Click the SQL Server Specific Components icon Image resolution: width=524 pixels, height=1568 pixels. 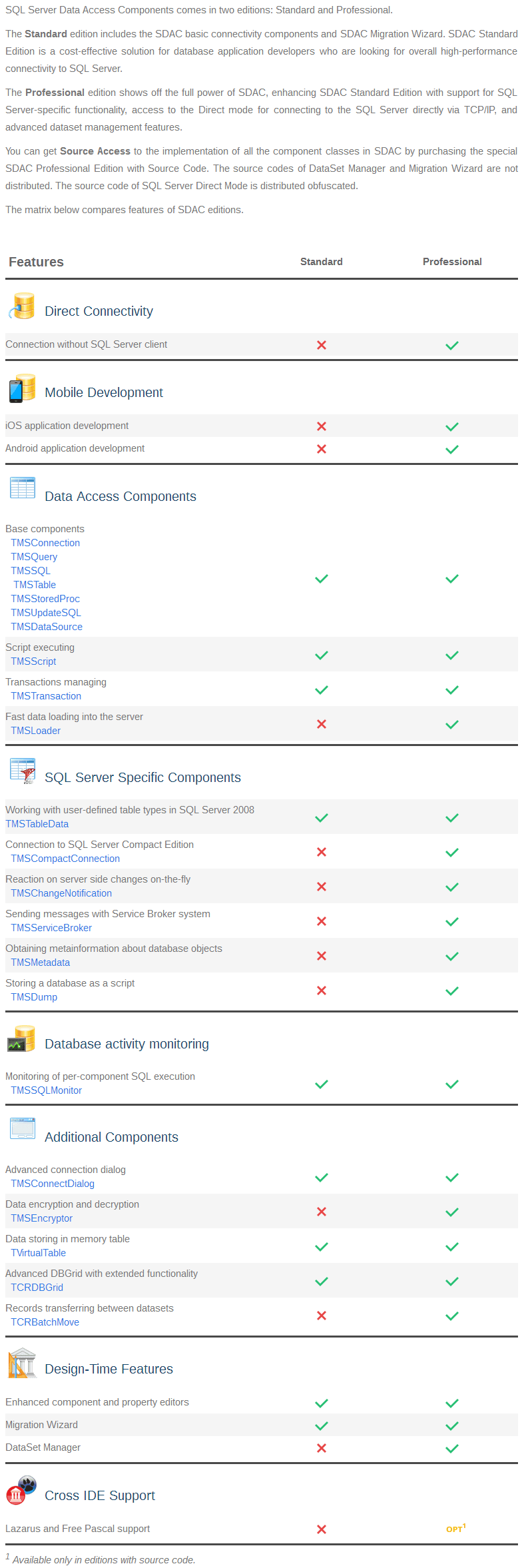(23, 771)
